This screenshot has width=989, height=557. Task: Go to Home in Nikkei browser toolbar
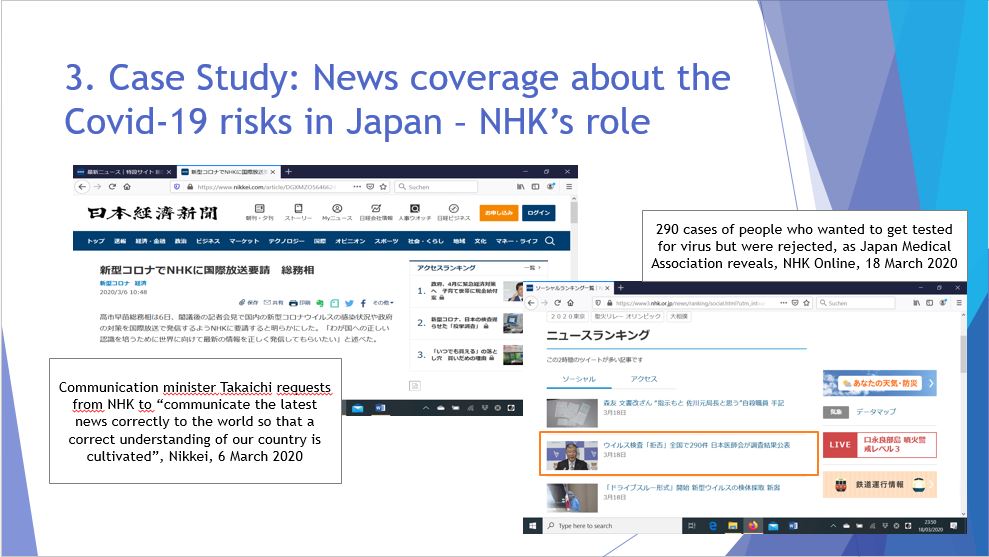click(x=127, y=187)
